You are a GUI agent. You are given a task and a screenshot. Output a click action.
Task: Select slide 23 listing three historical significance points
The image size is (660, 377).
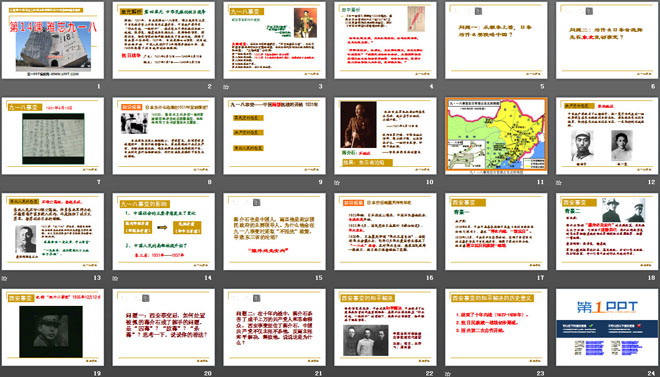[496, 327]
